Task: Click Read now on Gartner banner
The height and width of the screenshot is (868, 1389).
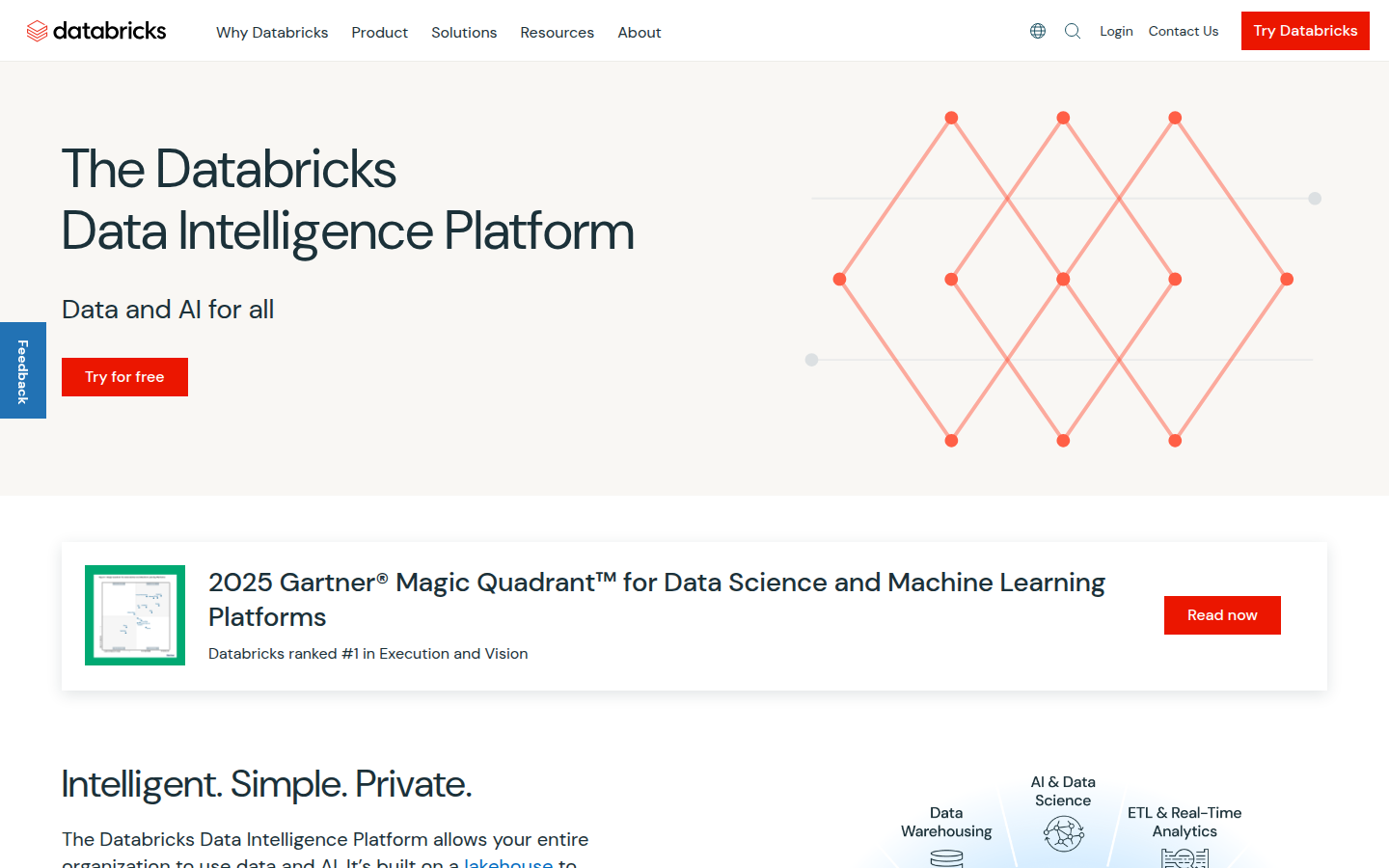Action: (x=1222, y=615)
